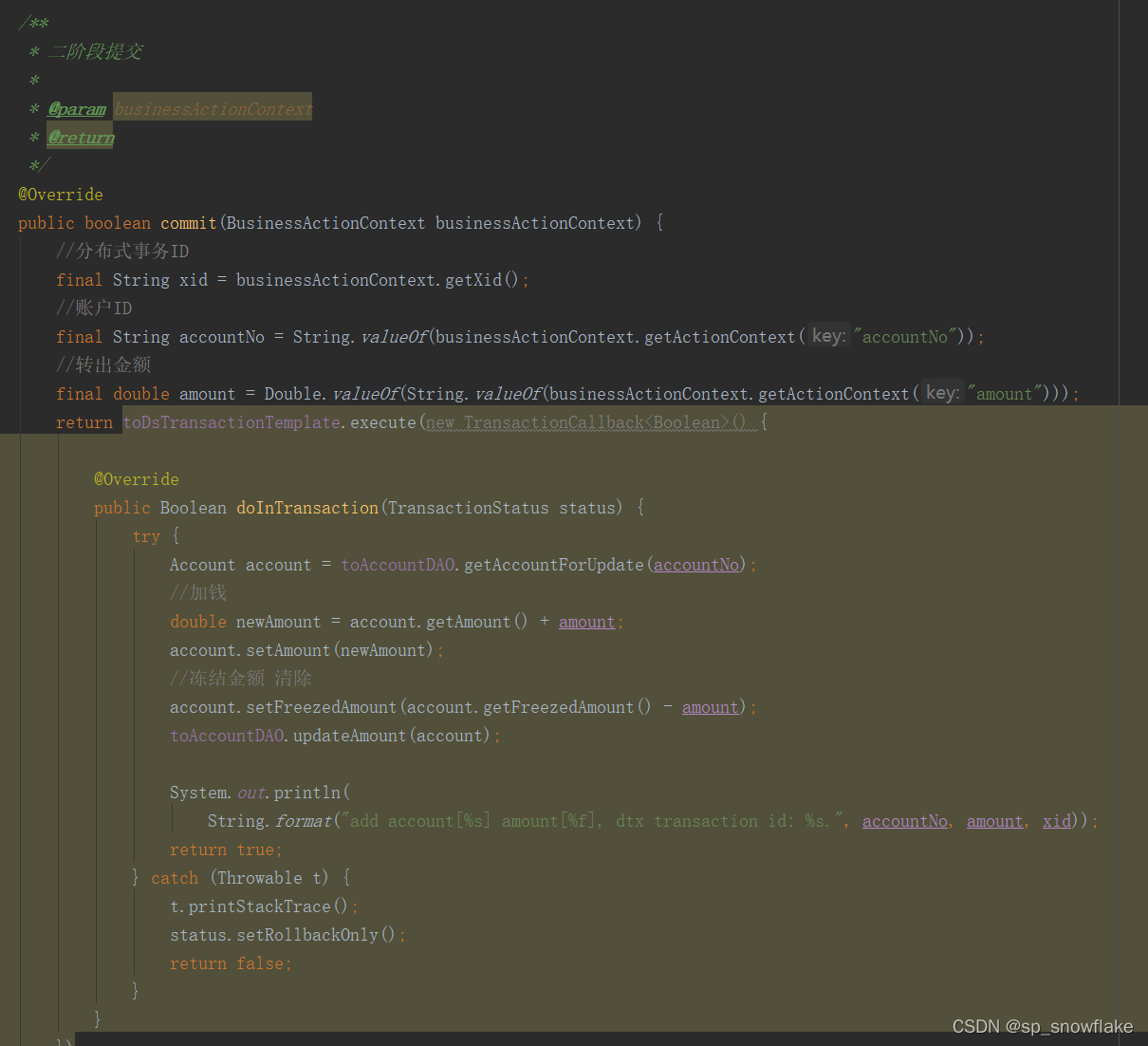Click the getAccountForUpdate method call
This screenshot has width=1148, height=1046.
pos(554,565)
